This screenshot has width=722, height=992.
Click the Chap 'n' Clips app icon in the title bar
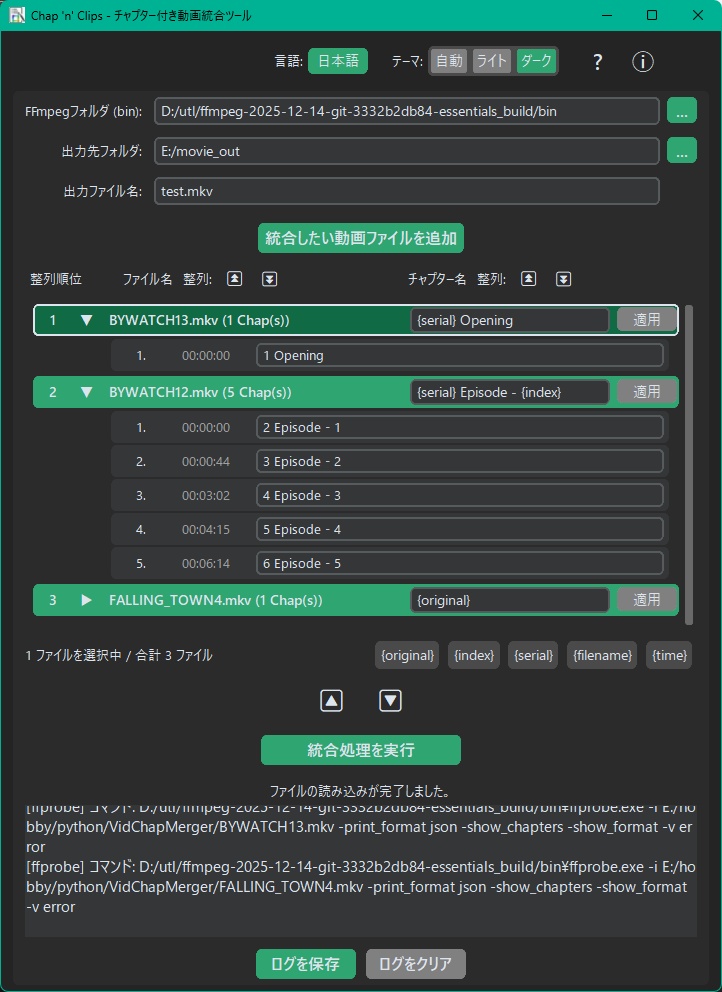tap(17, 15)
